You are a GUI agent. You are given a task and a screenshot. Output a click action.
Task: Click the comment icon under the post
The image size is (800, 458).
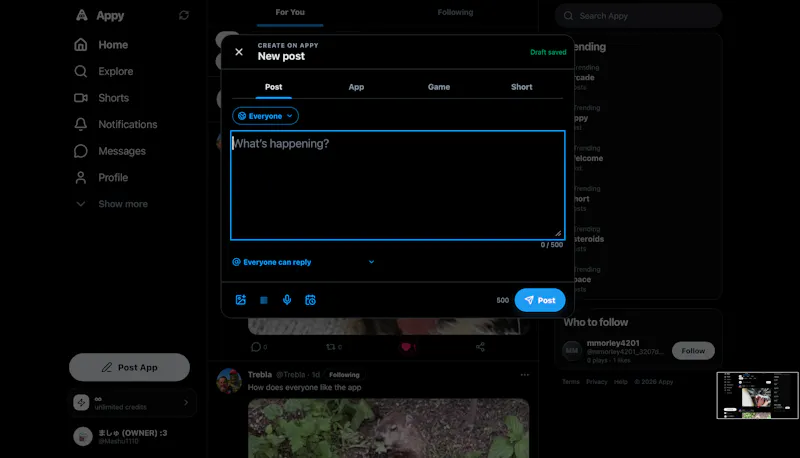256,347
